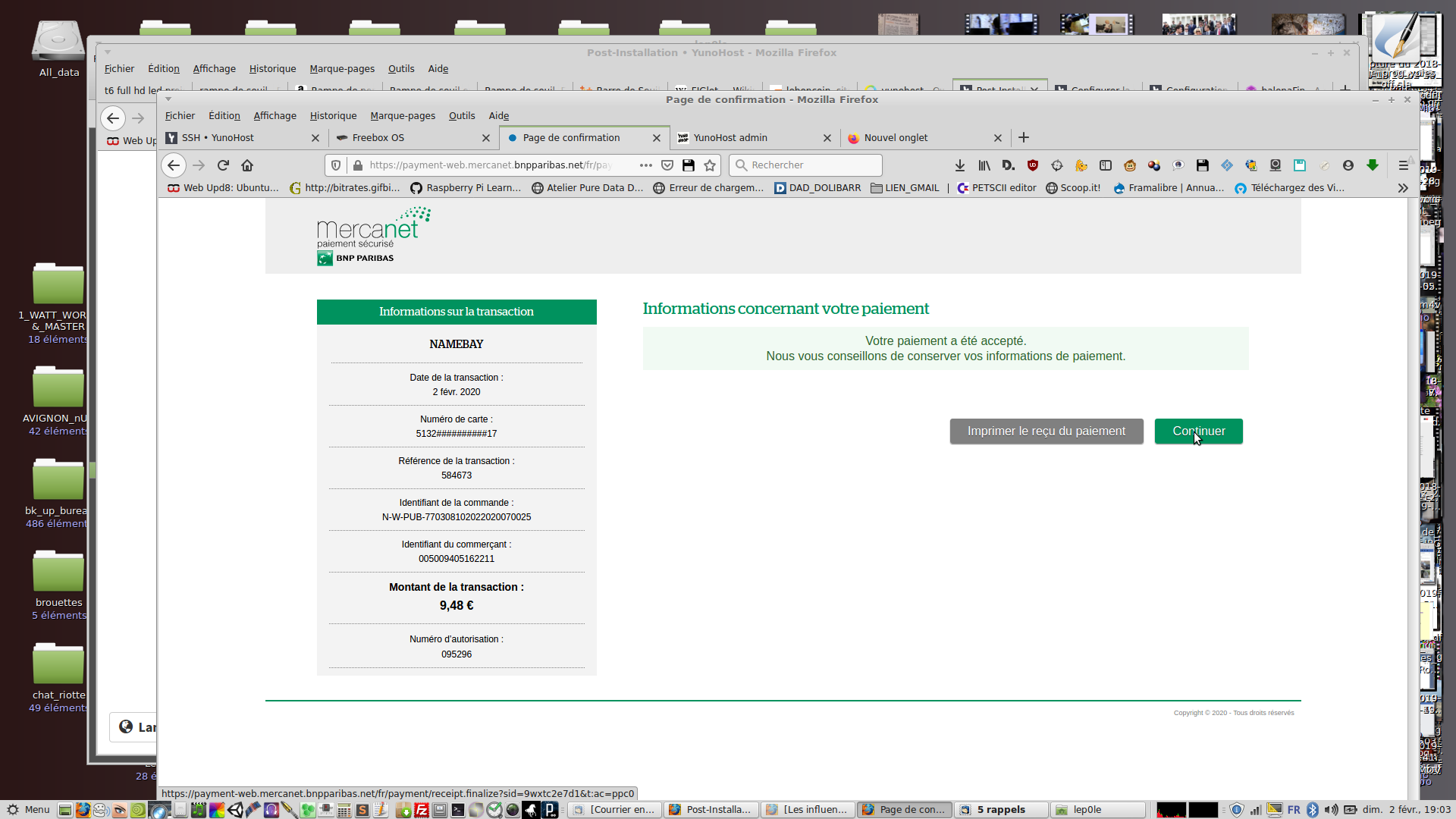Switch to the YunoHost admin tab
Image resolution: width=1456 pixels, height=819 pixels.
pyautogui.click(x=730, y=138)
